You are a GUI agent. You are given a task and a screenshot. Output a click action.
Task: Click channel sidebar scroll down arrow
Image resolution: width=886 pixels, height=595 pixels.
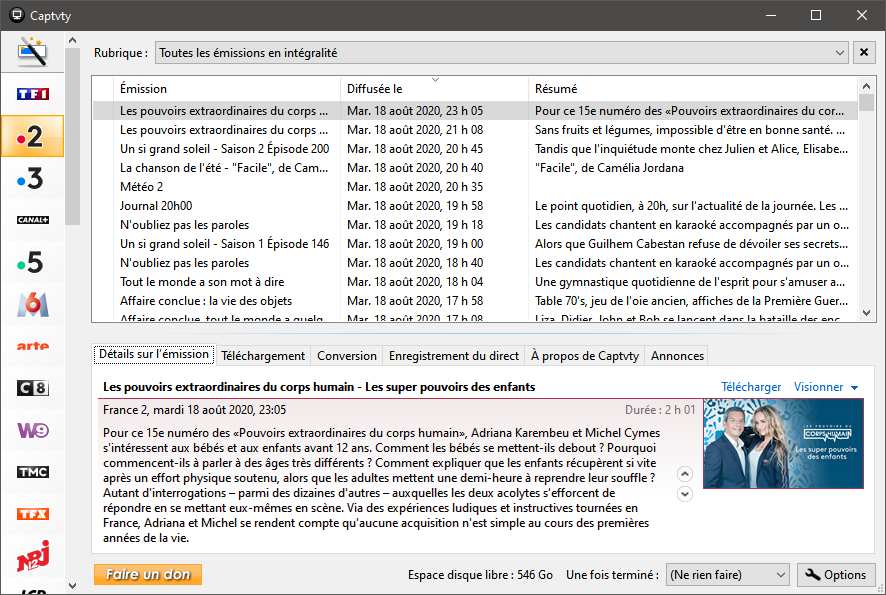(x=72, y=586)
